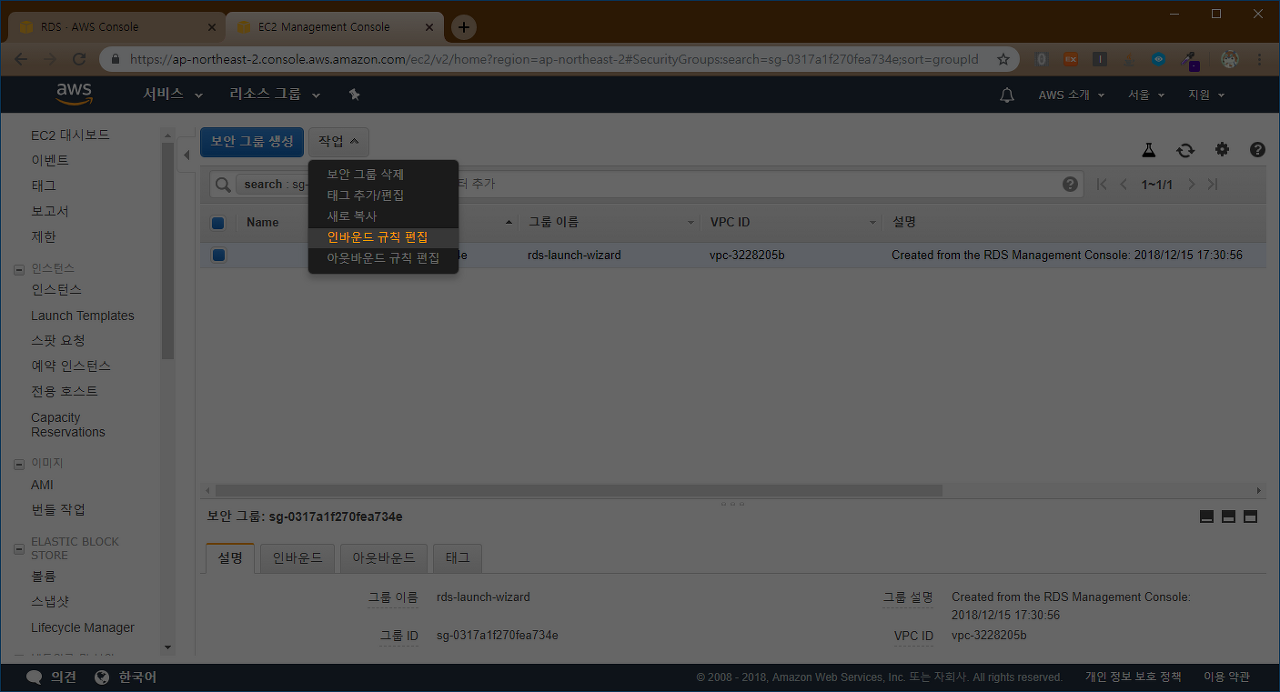Switch to the 설명 tab
This screenshot has width=1280, height=692.
point(230,558)
